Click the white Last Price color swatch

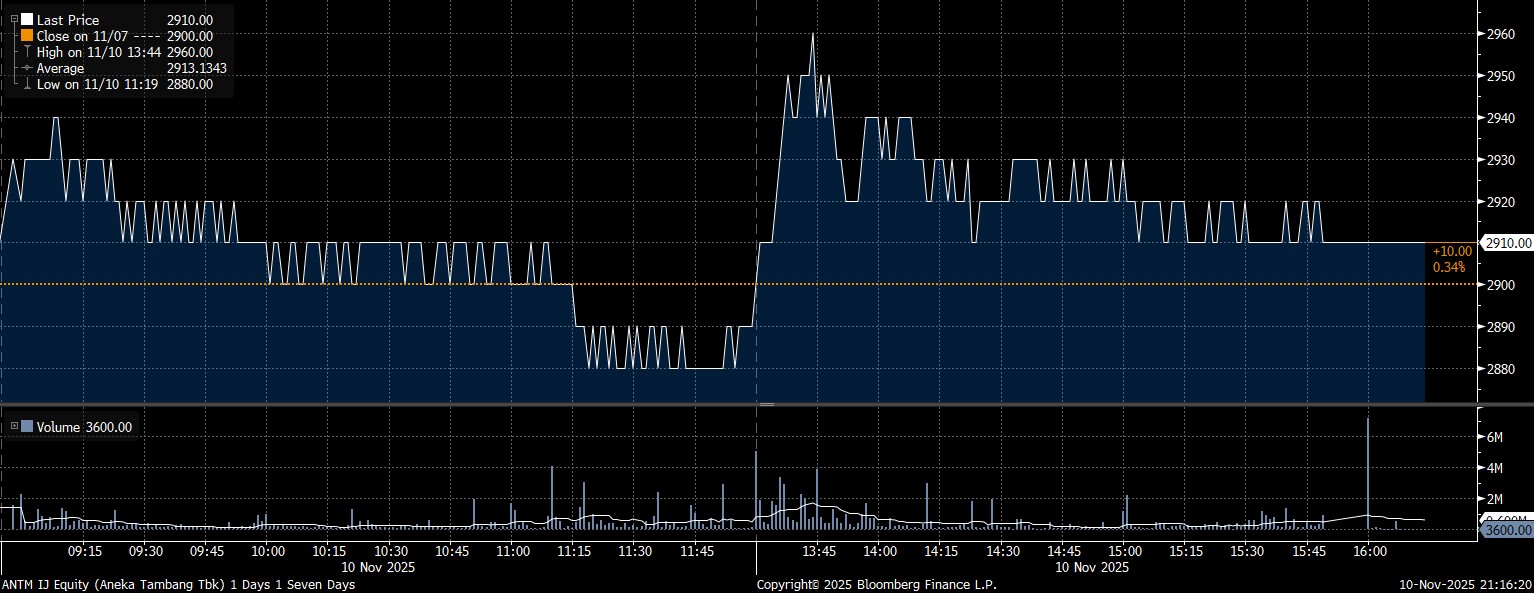pyautogui.click(x=27, y=19)
